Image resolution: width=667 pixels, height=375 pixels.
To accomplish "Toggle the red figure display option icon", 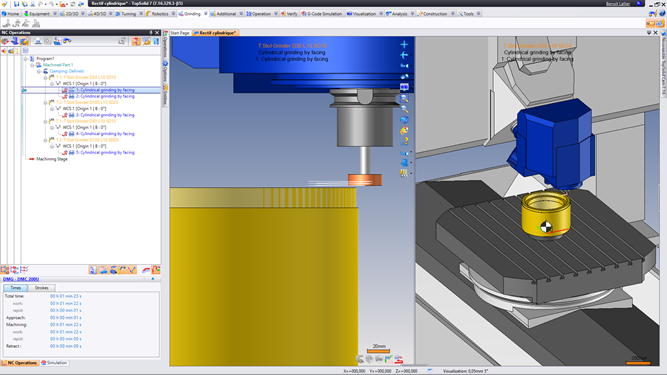I will point(156,270).
